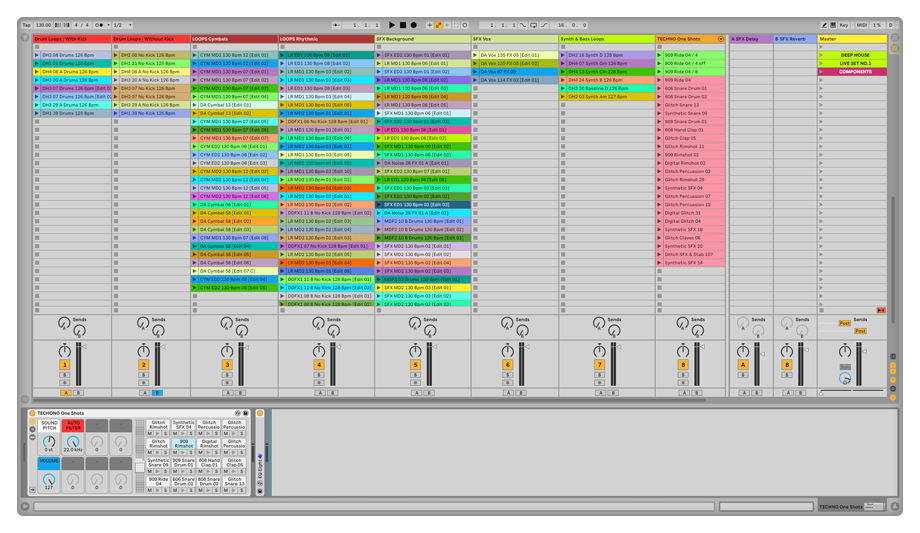Arm track 1 for recording
Screen dimensions: 920x533
[65, 383]
